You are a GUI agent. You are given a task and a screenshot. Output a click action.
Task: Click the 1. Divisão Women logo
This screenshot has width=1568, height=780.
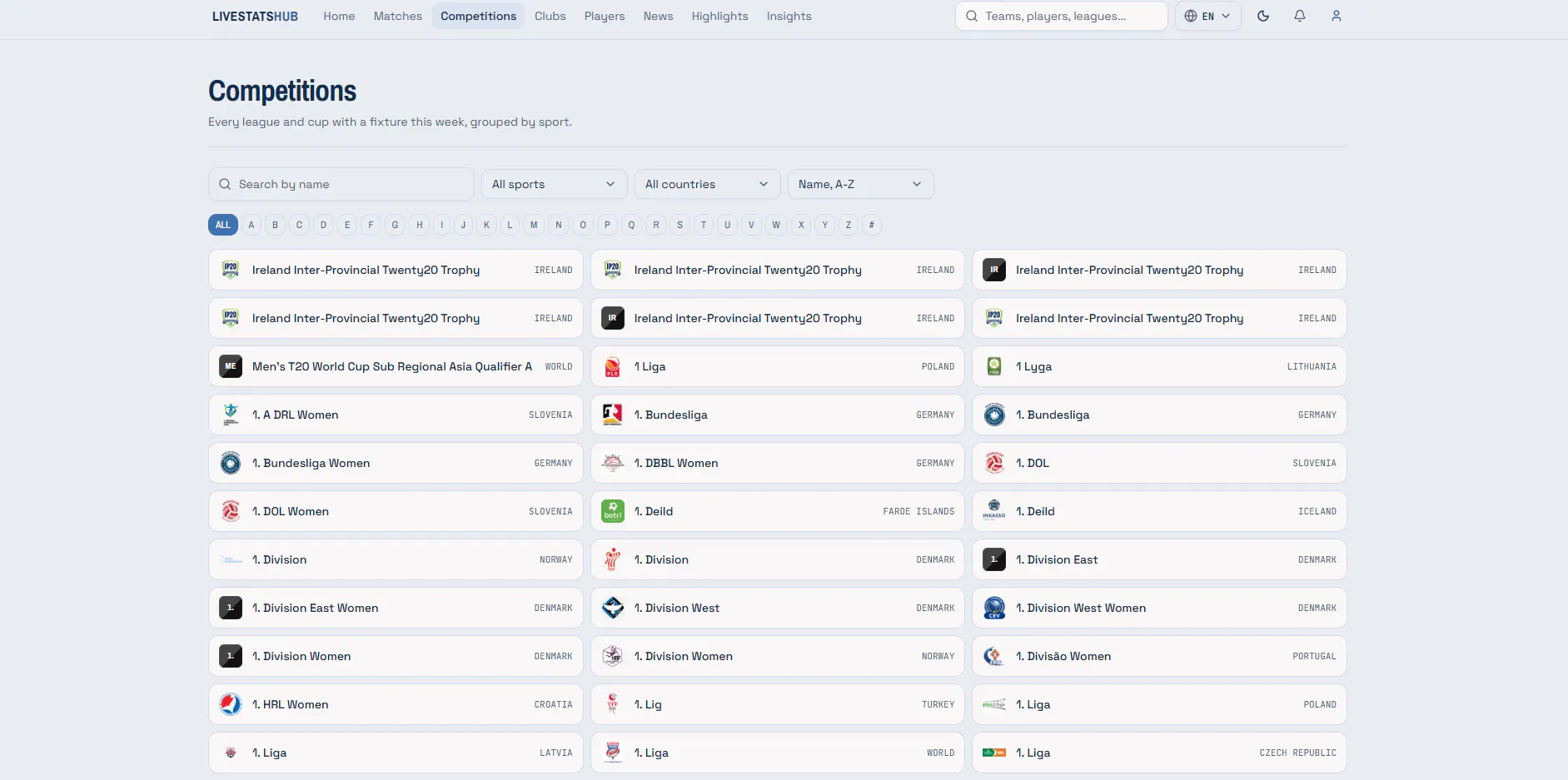click(x=994, y=656)
